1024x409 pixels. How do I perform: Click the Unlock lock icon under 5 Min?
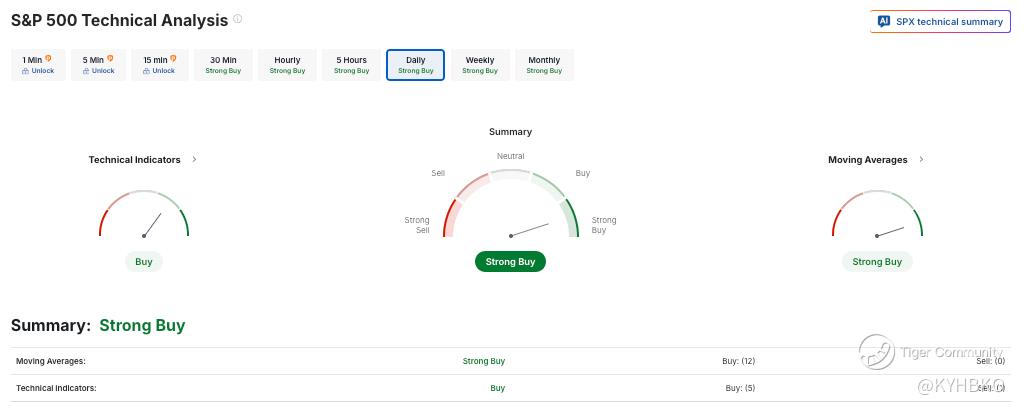[86, 71]
